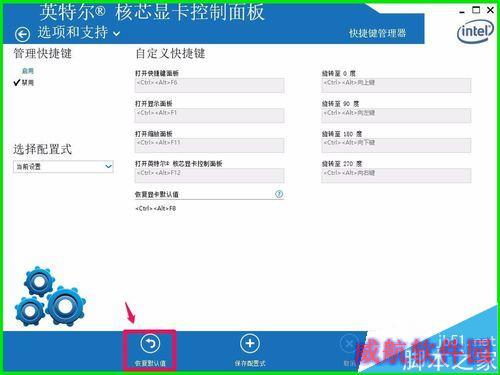Click the 旋转至 180 度 hotkey field
Image resolution: width=500 pixels, height=375 pixels.
pyautogui.click(x=396, y=145)
